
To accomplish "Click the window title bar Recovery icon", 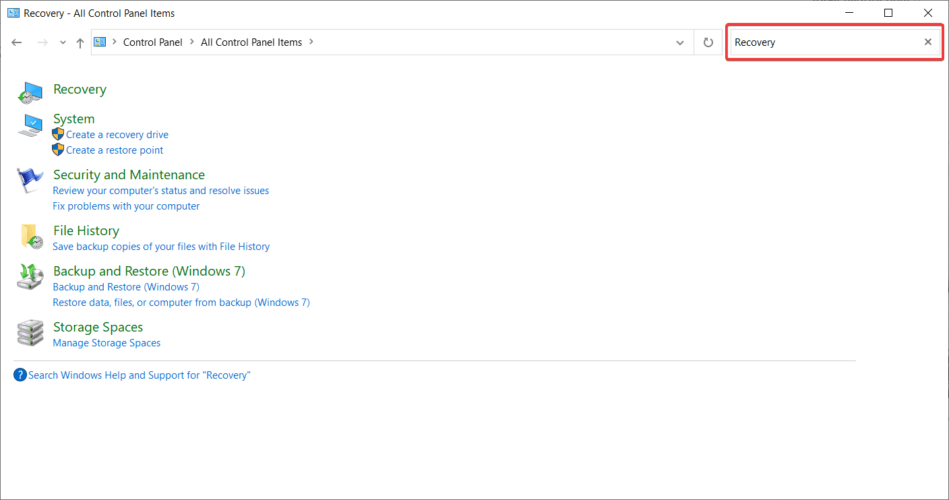I will [13, 13].
